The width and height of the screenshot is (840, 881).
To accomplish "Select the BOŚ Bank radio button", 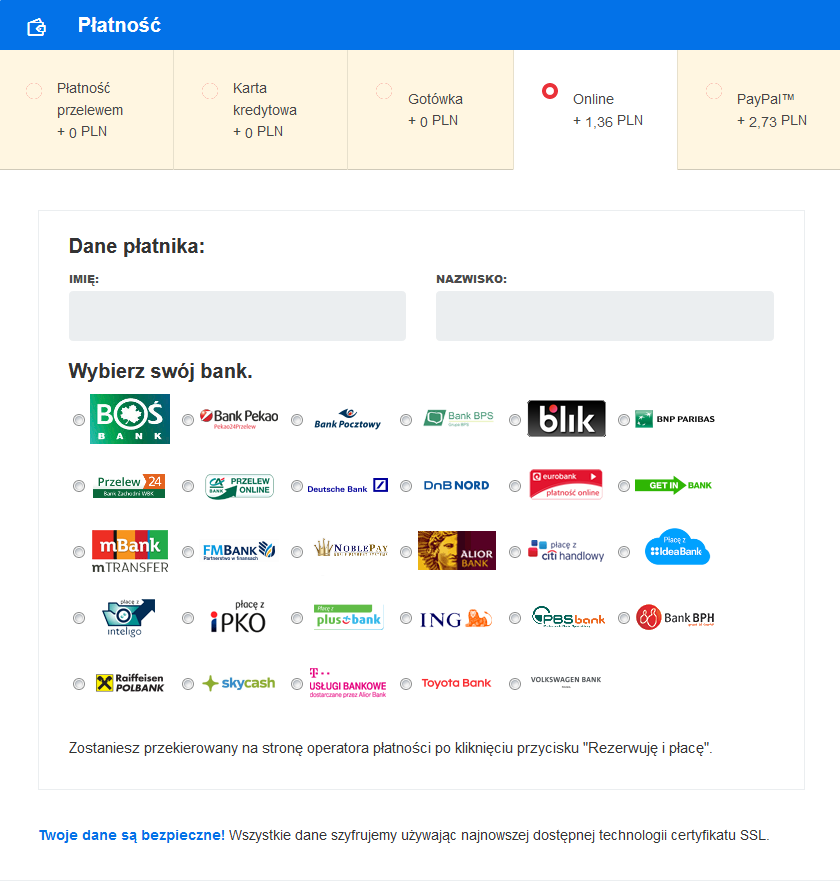I will (79, 420).
